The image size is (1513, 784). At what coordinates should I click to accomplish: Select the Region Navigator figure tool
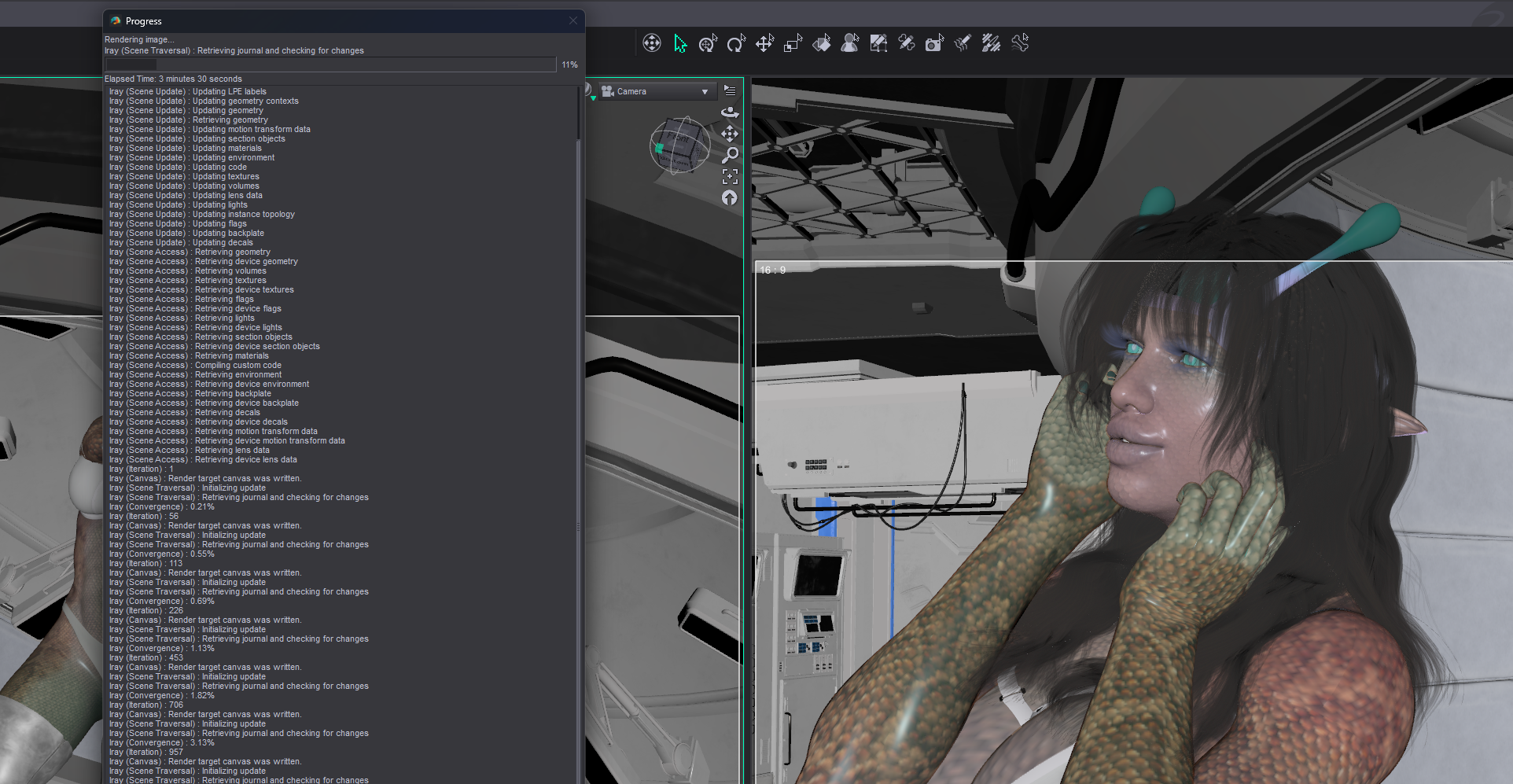[849, 43]
